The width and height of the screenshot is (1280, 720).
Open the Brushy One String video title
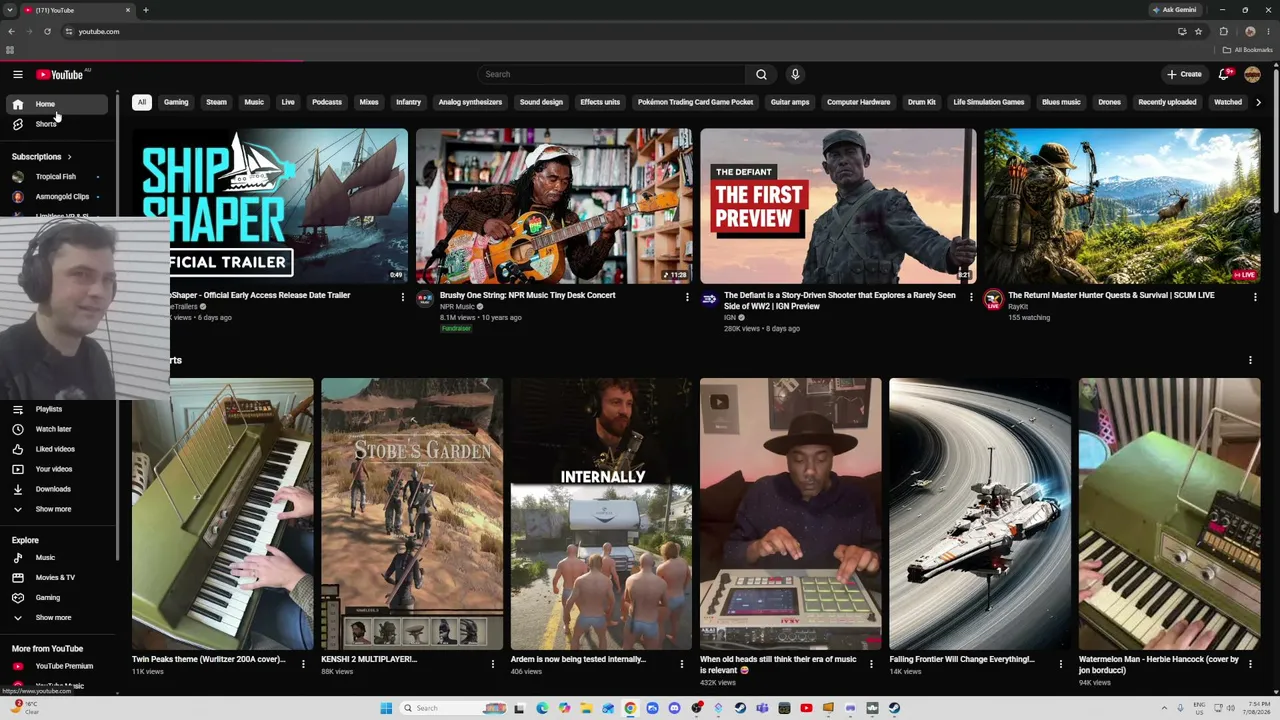[x=527, y=295]
